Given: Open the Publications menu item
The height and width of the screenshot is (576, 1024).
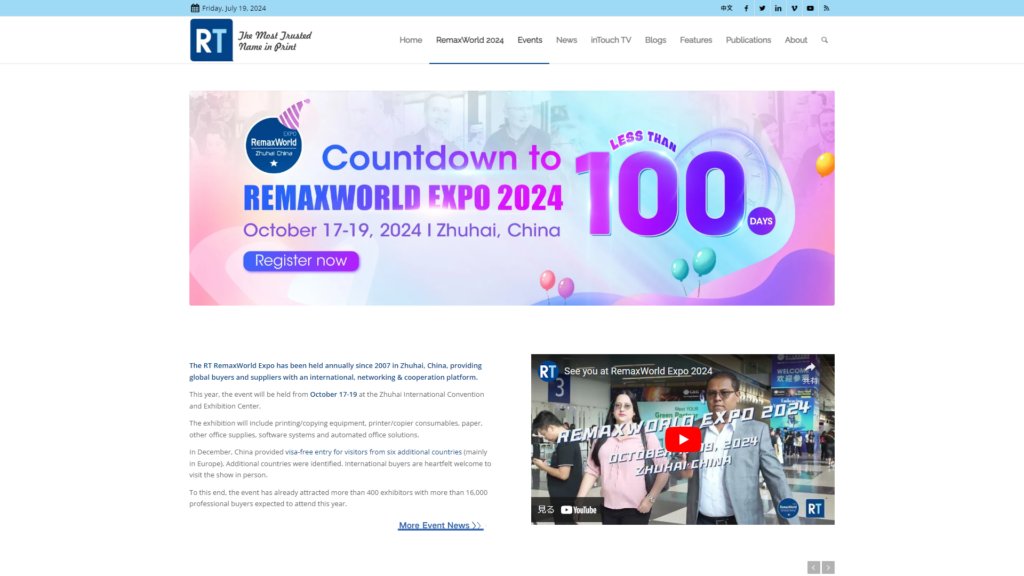Looking at the screenshot, I should pyautogui.click(x=748, y=40).
